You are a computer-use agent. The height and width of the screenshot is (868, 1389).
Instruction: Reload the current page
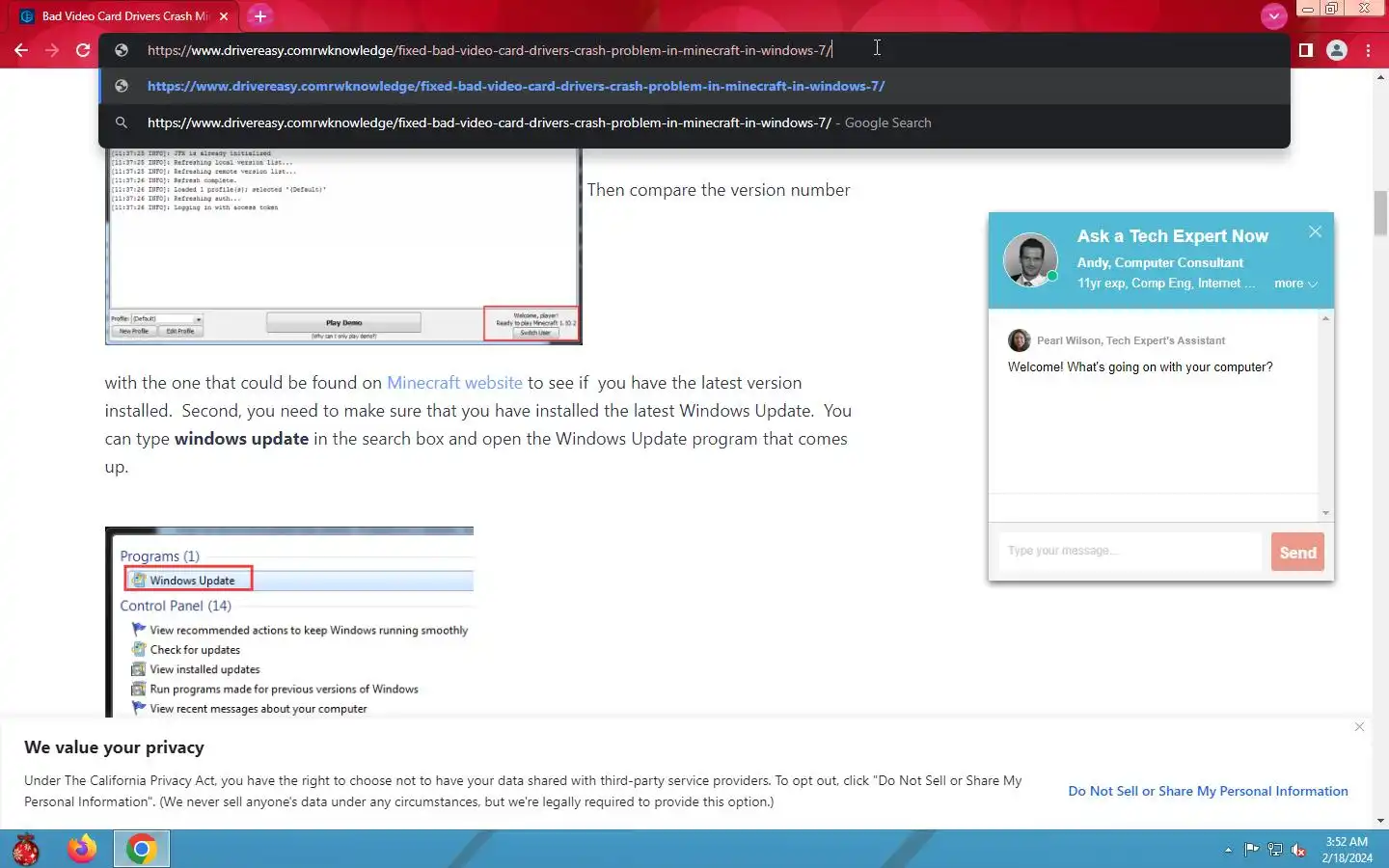[x=83, y=50]
